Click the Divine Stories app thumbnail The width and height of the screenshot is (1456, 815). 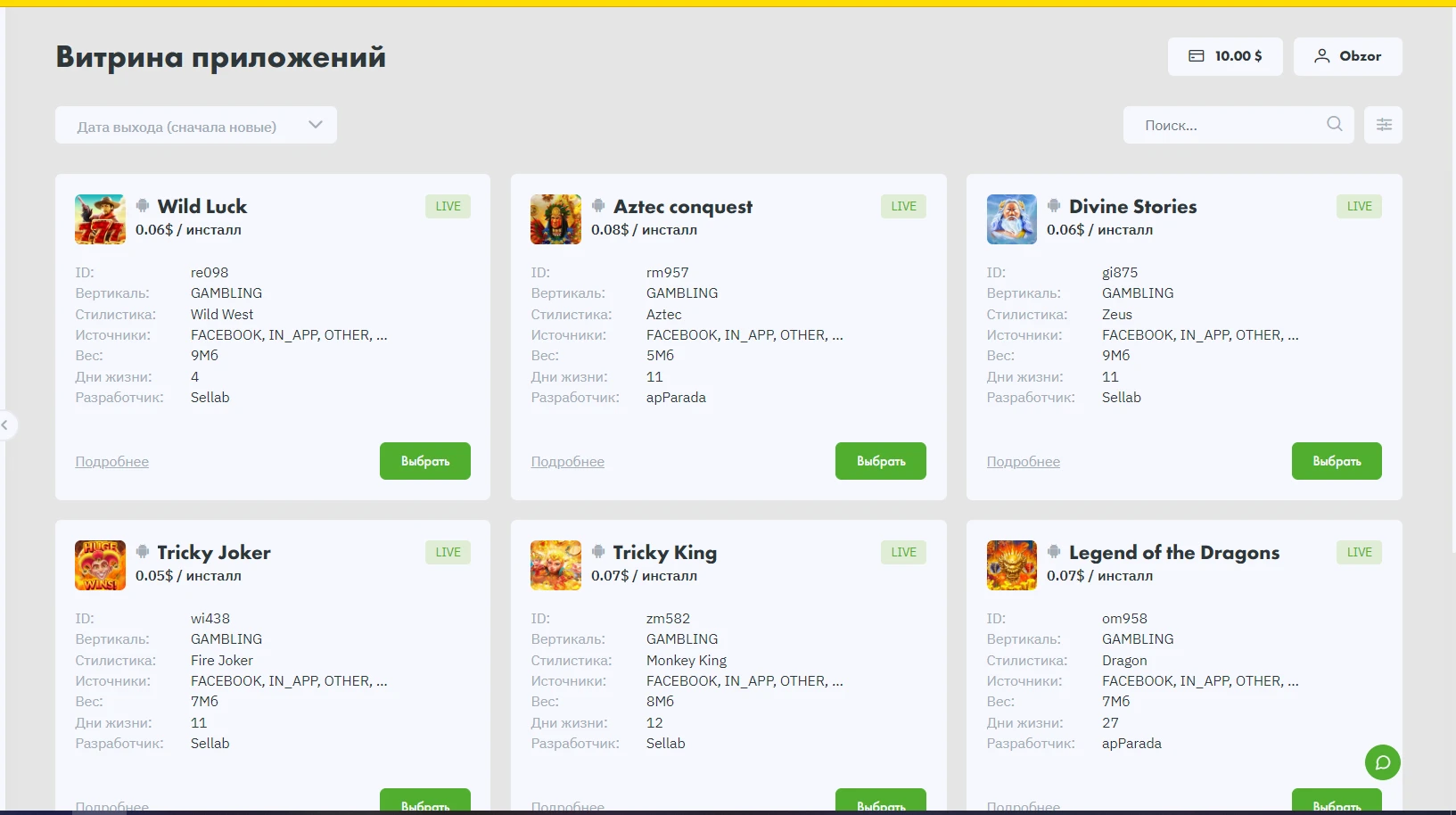[x=1012, y=219]
